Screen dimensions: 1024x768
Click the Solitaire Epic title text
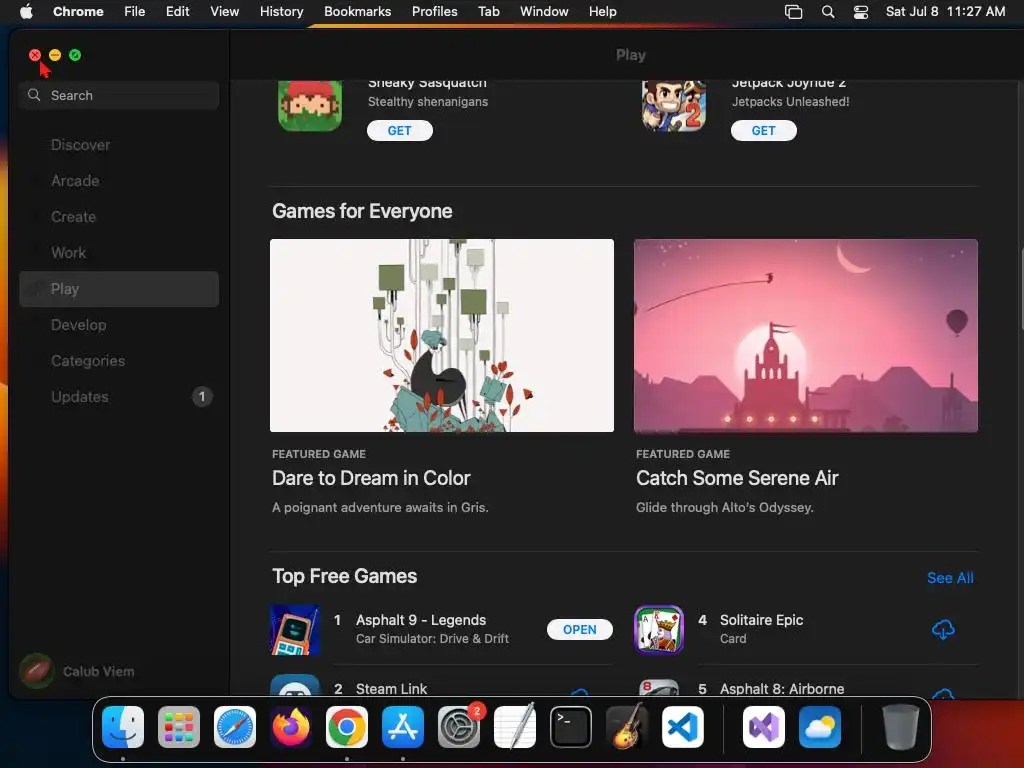click(761, 620)
